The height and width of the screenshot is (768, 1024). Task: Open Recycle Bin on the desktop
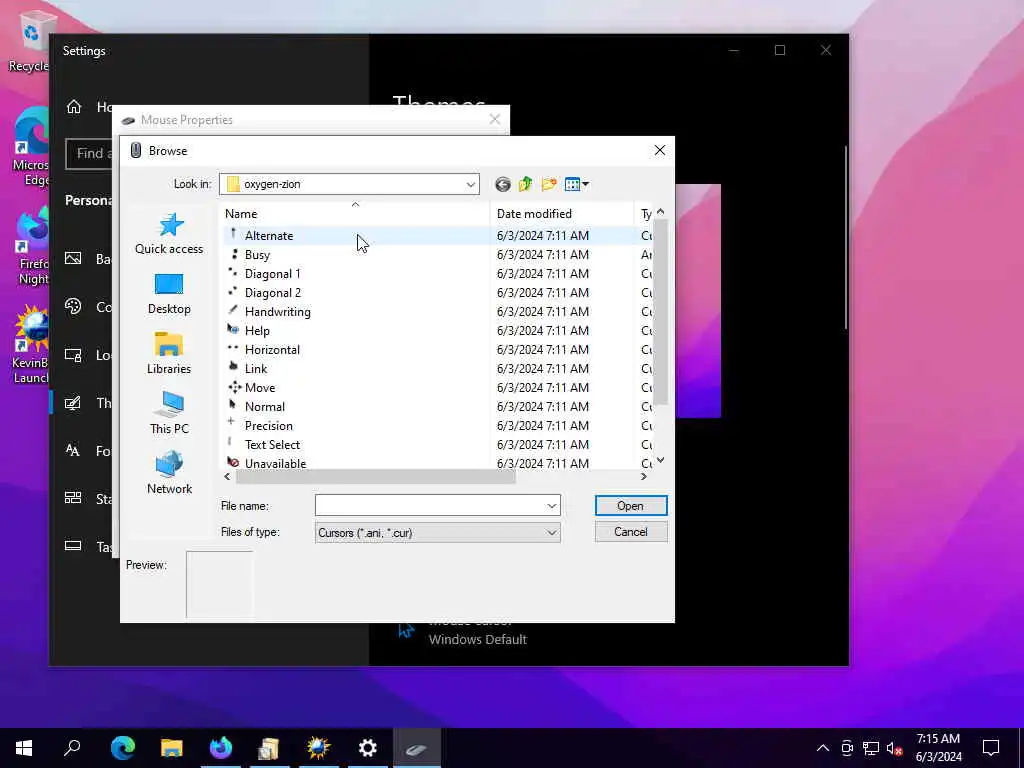coord(29,40)
